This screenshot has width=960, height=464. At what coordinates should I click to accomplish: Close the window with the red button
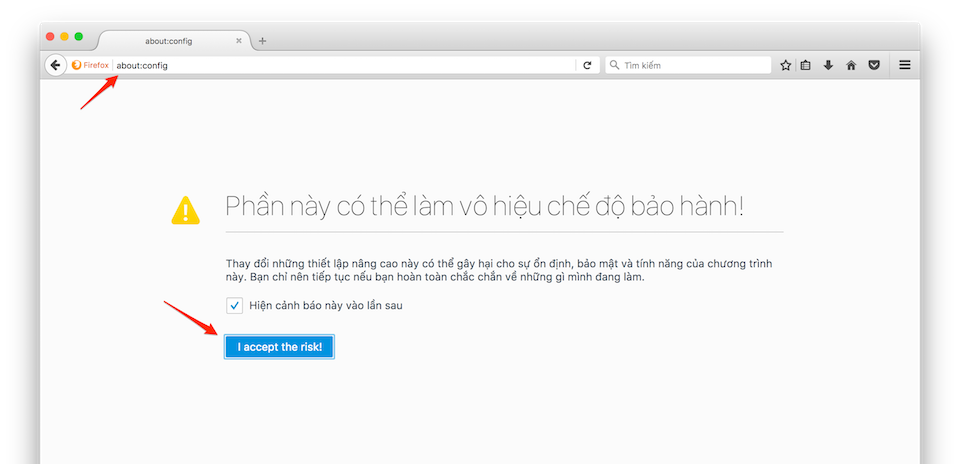pos(50,37)
